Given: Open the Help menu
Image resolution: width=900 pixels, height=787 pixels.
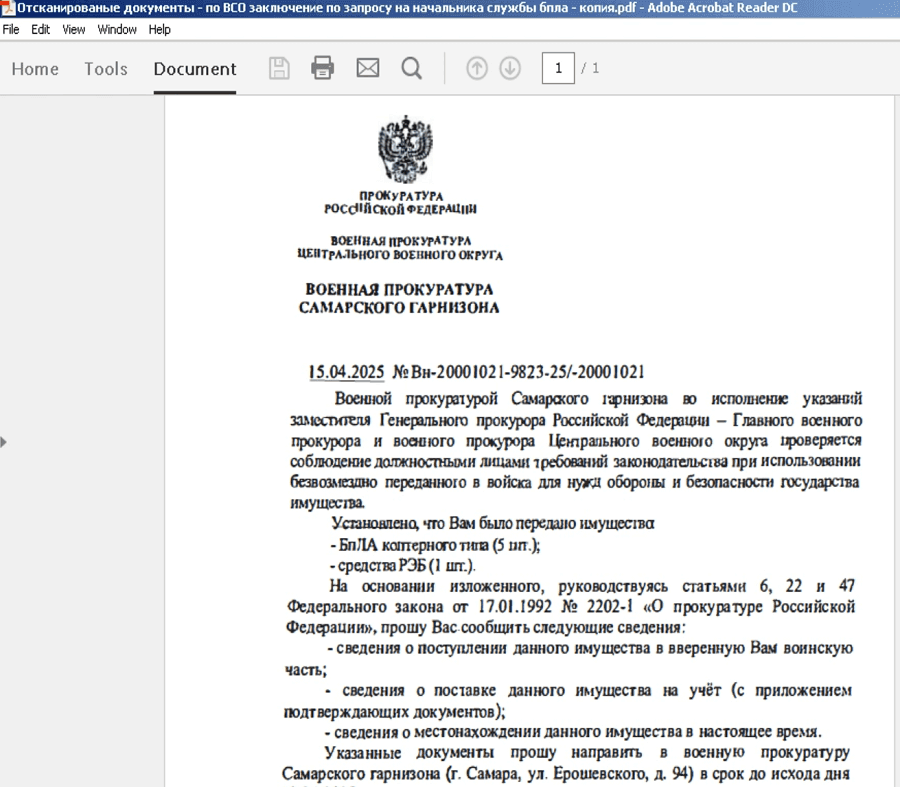Looking at the screenshot, I should 160,29.
